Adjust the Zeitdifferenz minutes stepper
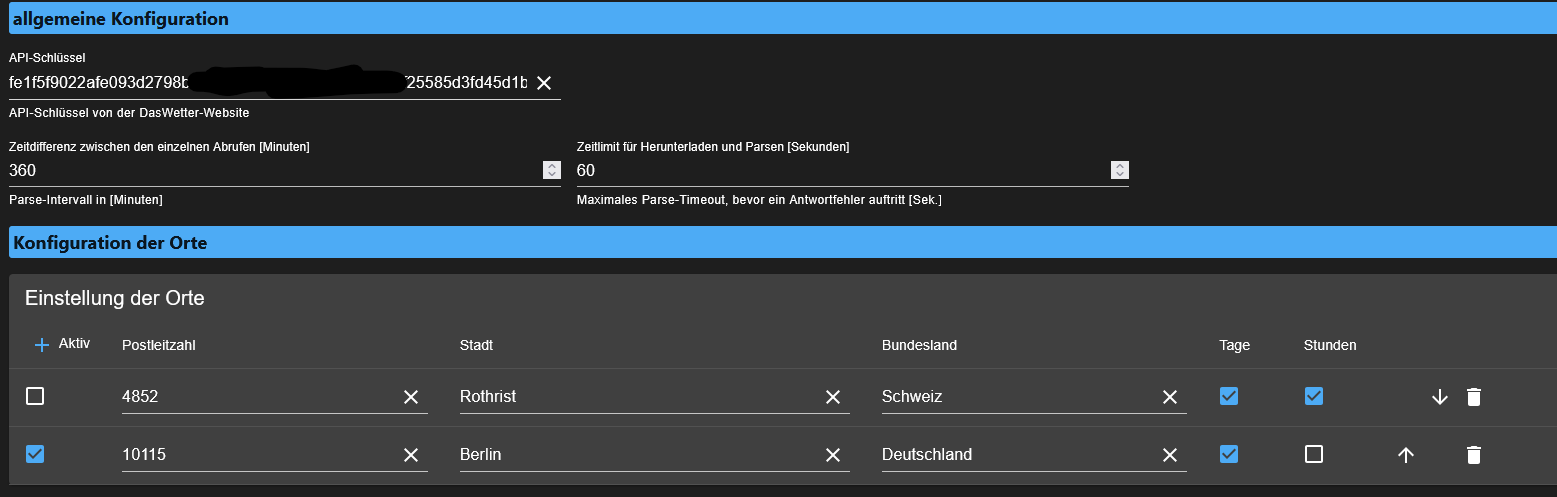Image resolution: width=1557 pixels, height=497 pixels. 551,170
